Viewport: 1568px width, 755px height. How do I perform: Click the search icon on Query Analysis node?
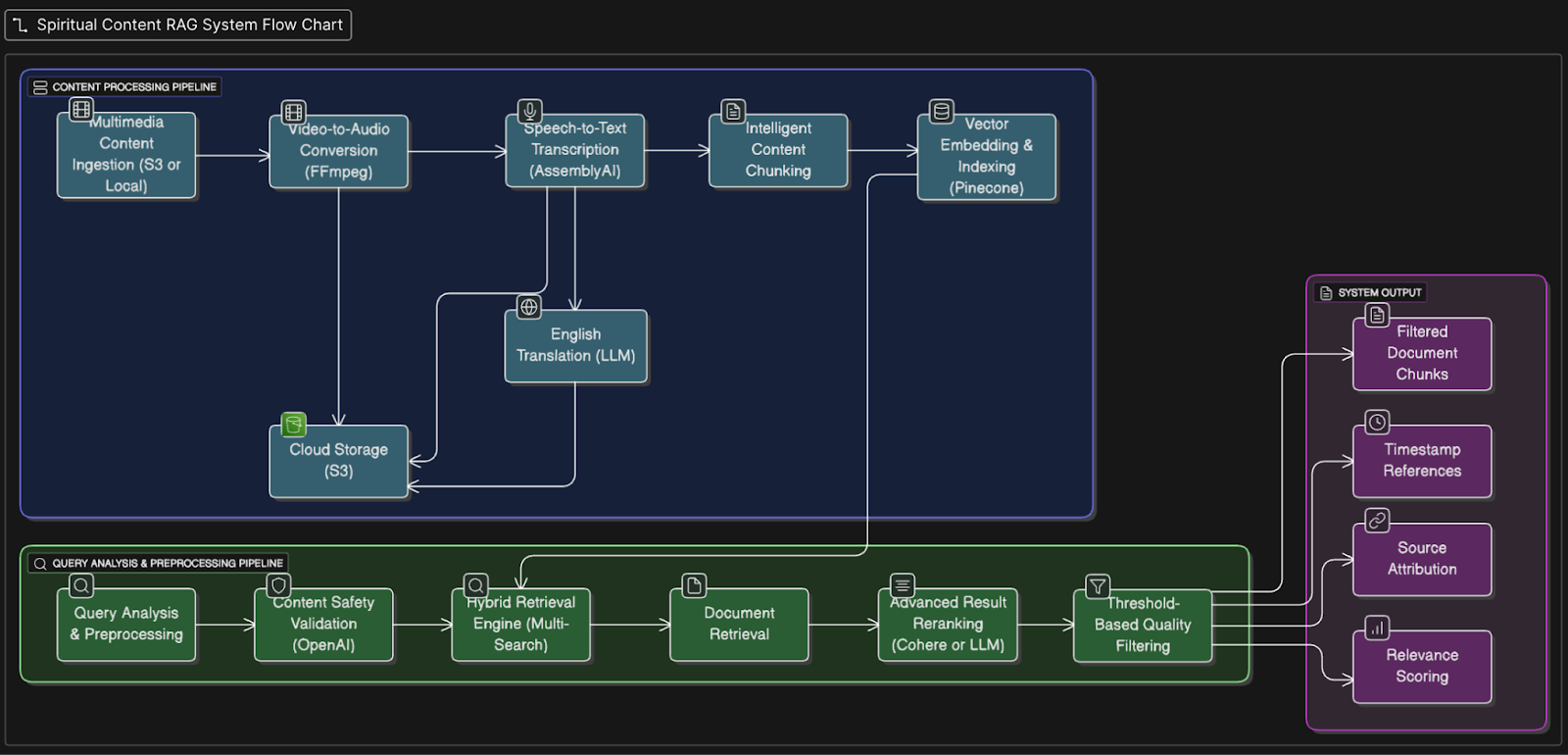(81, 585)
